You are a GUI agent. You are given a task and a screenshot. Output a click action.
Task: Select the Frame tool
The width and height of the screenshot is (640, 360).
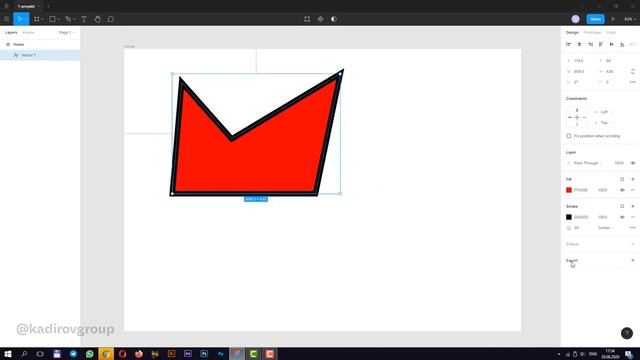(x=37, y=19)
